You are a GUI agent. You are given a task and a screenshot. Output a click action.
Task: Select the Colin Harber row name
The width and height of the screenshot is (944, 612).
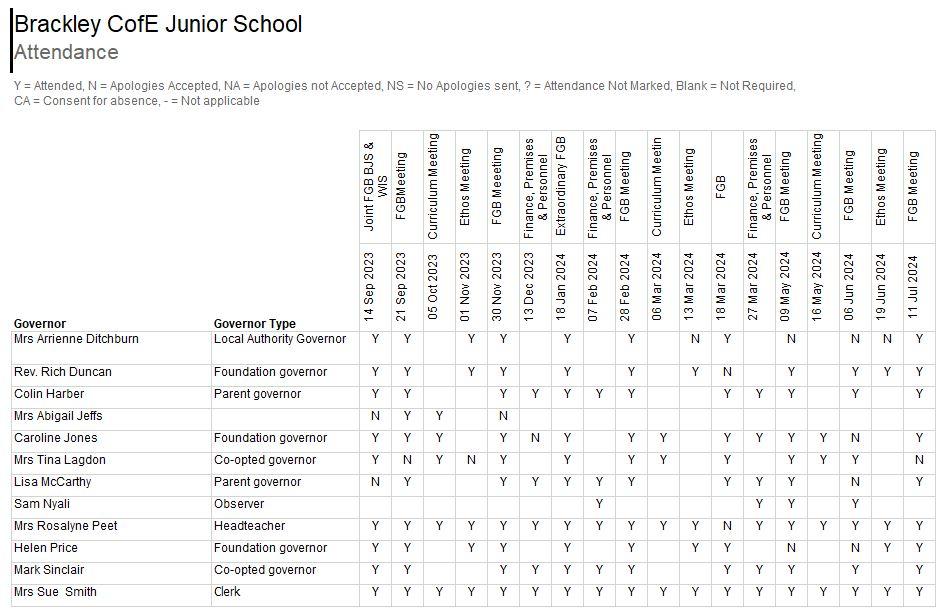pyautogui.click(x=49, y=394)
